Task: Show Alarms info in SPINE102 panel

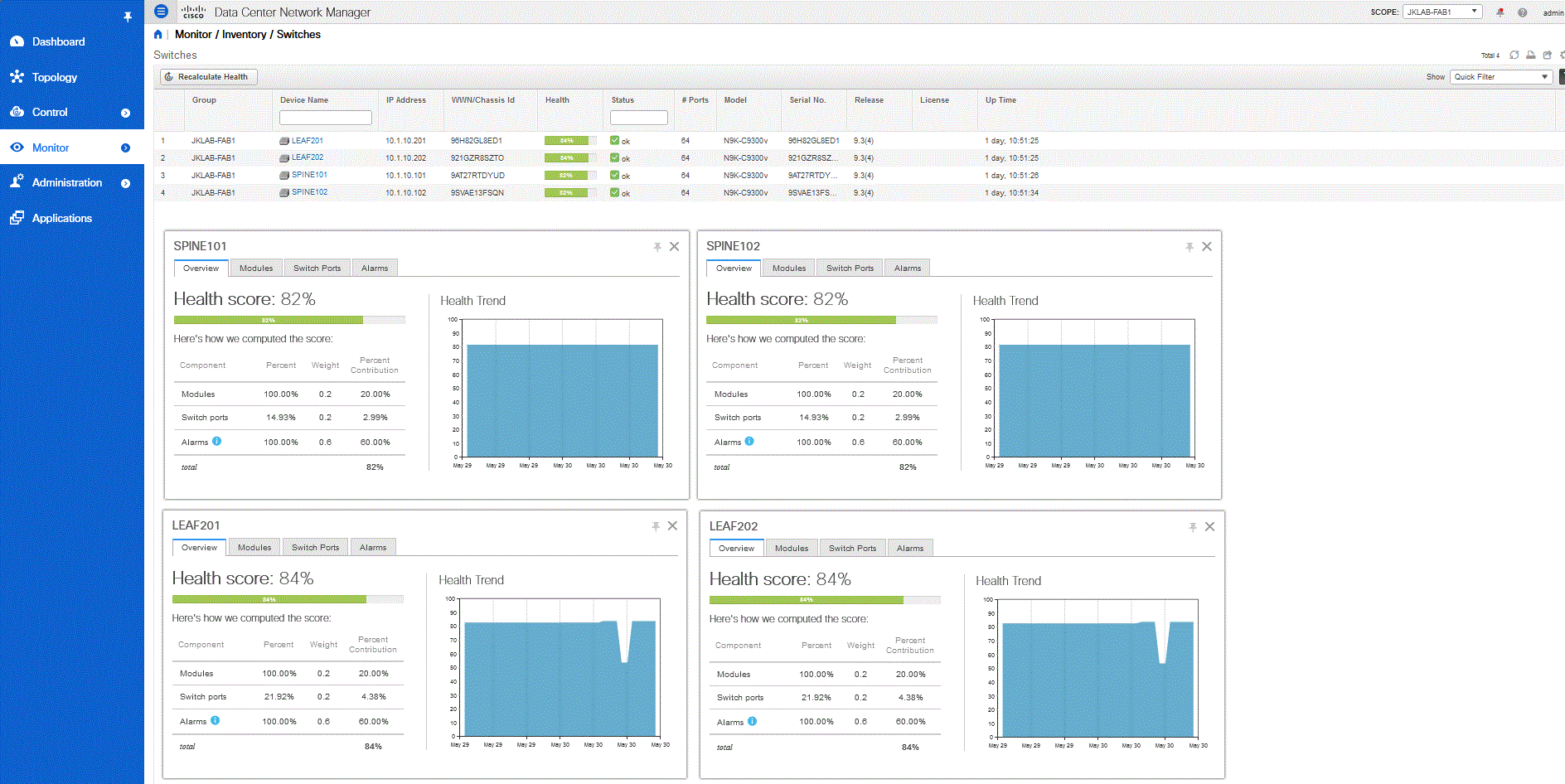Action: (749, 442)
